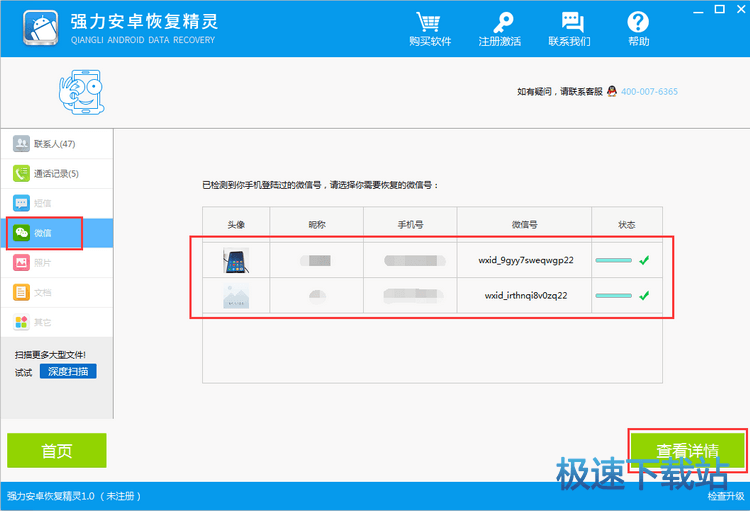Select the wxid_9gyy7sweqwgp22 row
The image size is (750, 511).
[432, 260]
